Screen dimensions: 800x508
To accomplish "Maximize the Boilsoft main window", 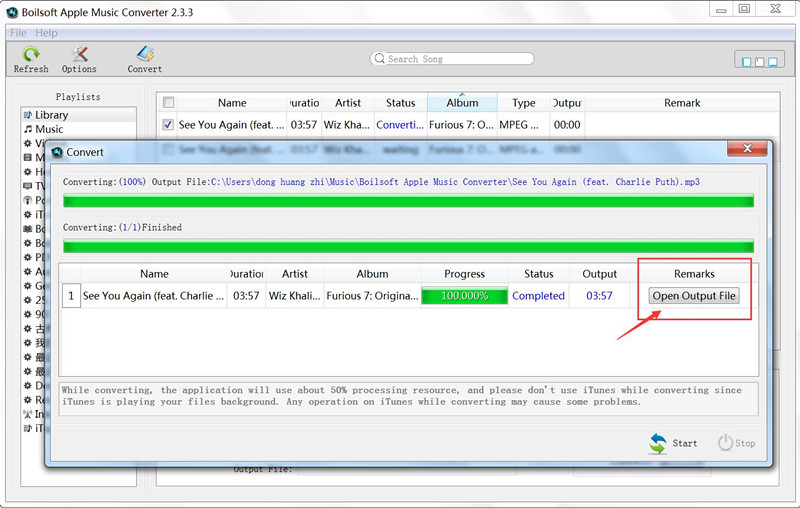I will point(744,8).
